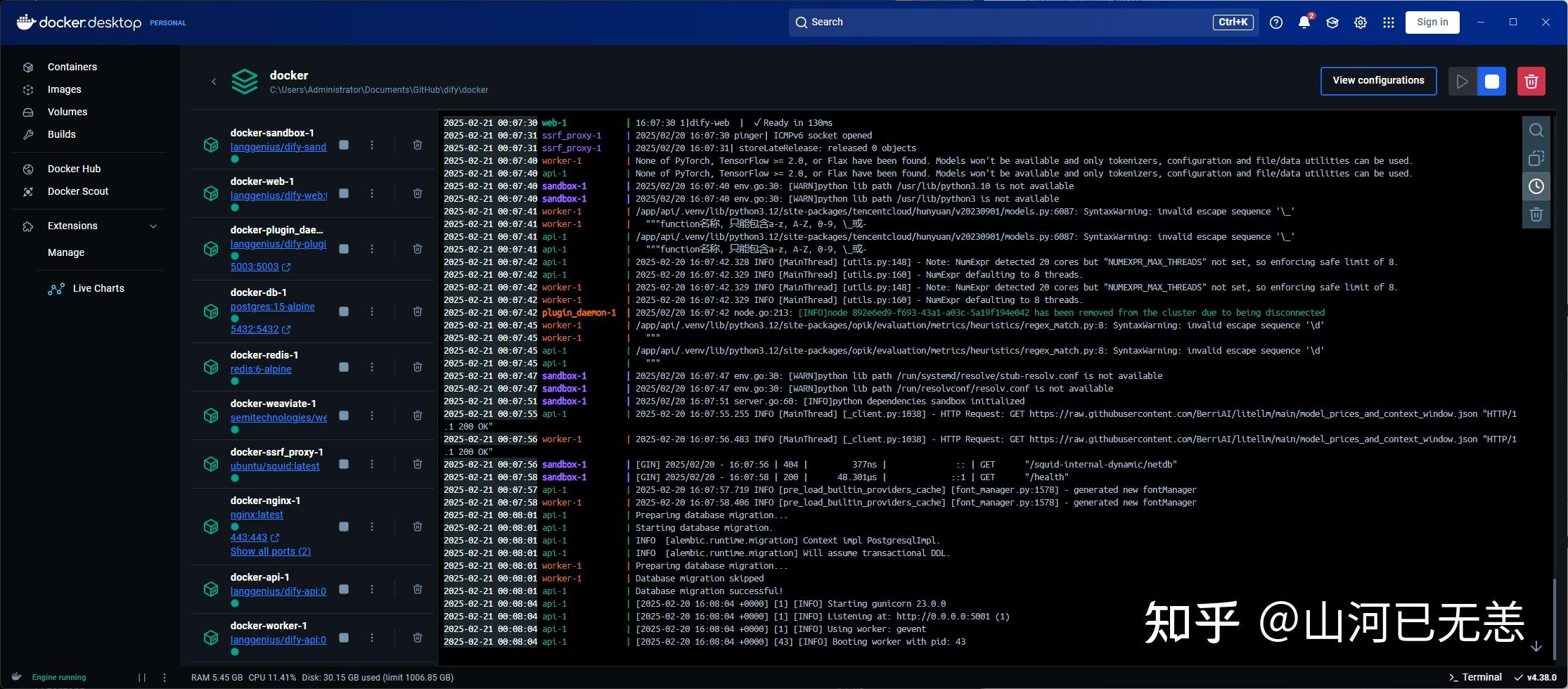The image size is (1568, 689).
Task: Open the notifications bell
Action: [x=1304, y=22]
